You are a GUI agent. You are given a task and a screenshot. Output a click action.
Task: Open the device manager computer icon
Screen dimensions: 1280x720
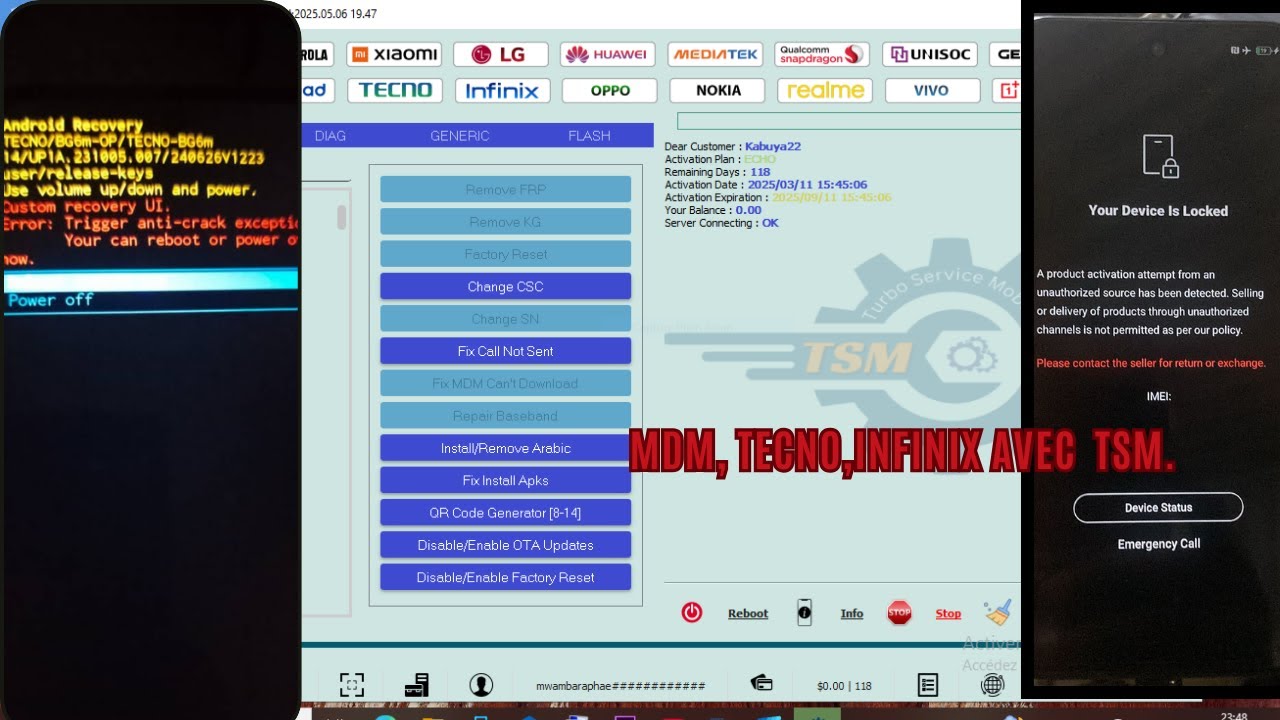416,685
